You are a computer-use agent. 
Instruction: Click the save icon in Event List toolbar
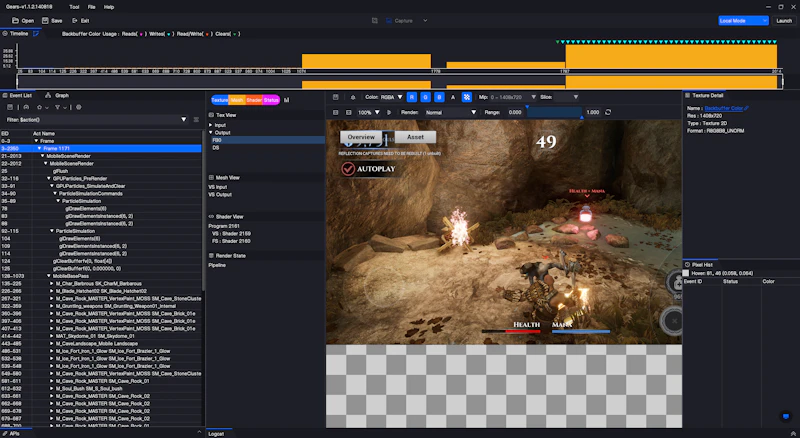(x=10, y=107)
